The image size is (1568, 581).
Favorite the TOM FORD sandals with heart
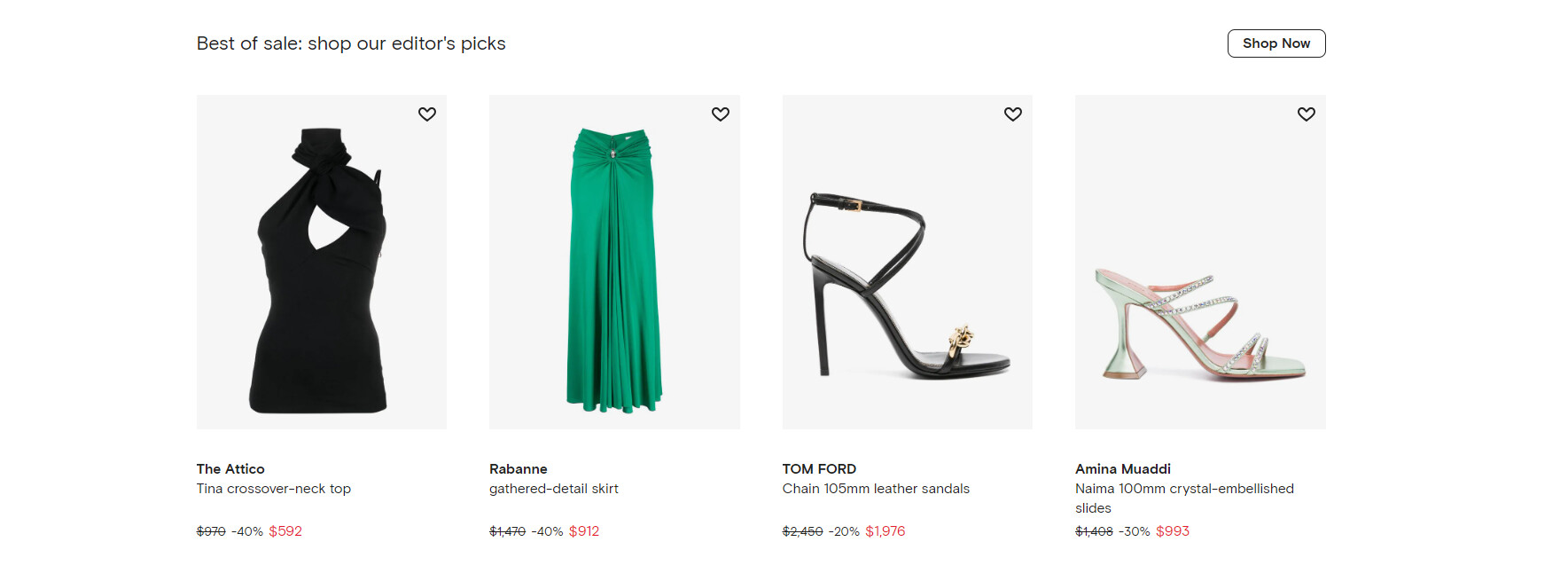click(1013, 114)
